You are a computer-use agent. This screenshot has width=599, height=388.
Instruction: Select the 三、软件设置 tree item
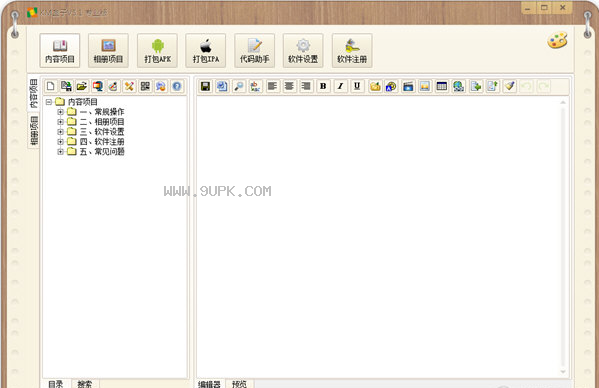click(x=102, y=132)
